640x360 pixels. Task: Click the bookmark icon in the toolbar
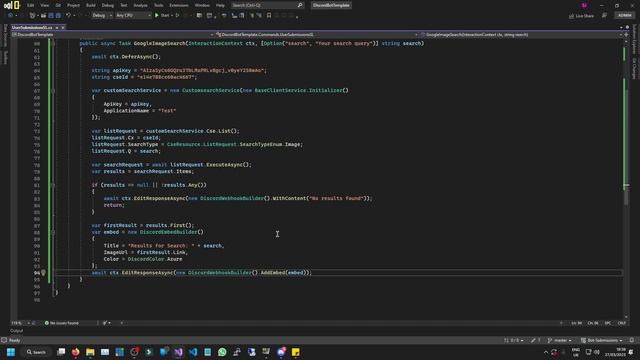tap(269, 16)
